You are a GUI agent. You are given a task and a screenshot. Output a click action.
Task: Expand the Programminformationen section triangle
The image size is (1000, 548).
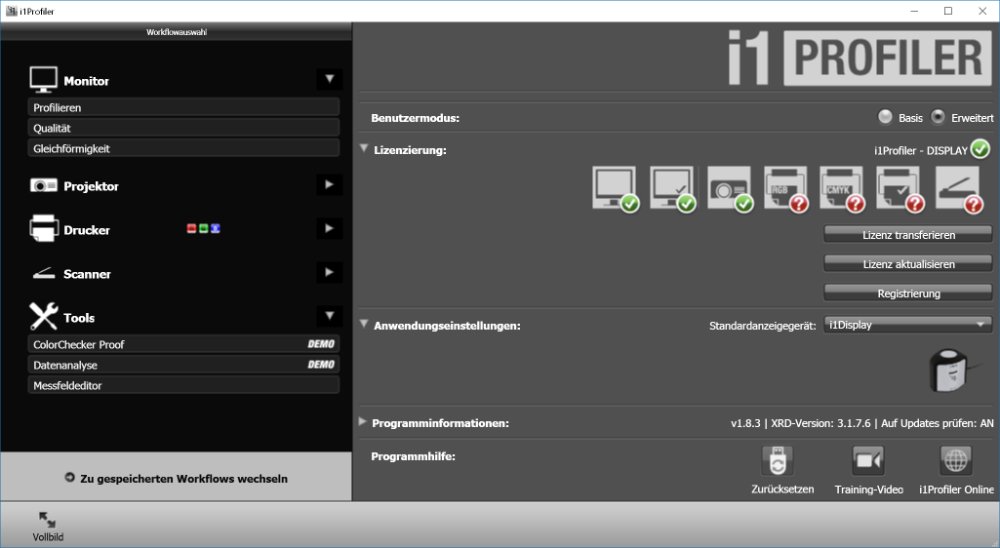coord(362,422)
